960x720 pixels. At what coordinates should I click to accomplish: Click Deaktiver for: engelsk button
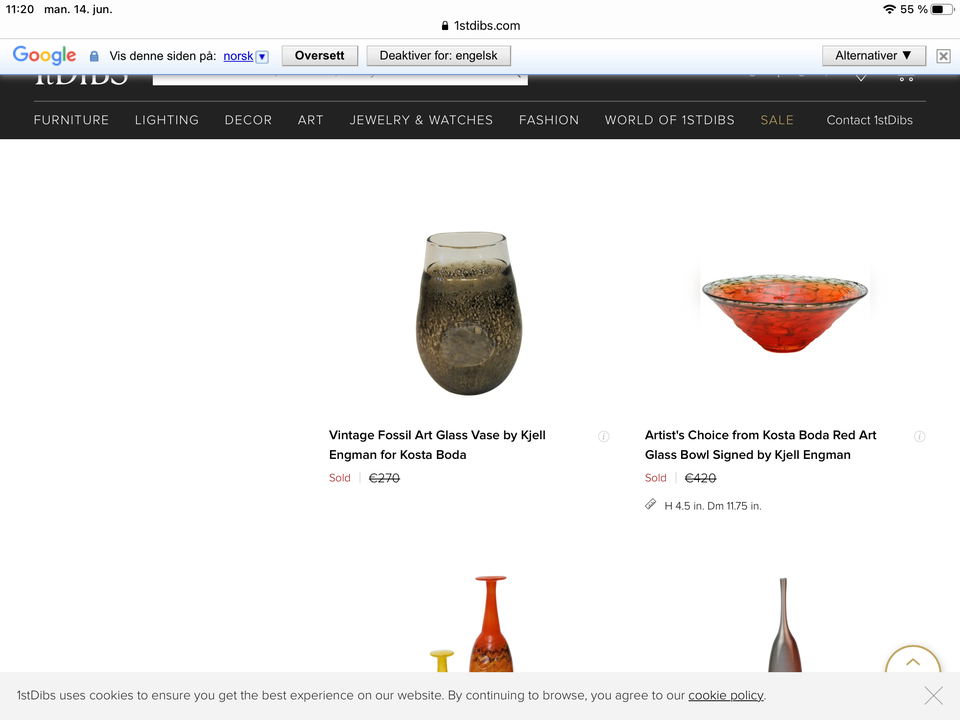[438, 56]
